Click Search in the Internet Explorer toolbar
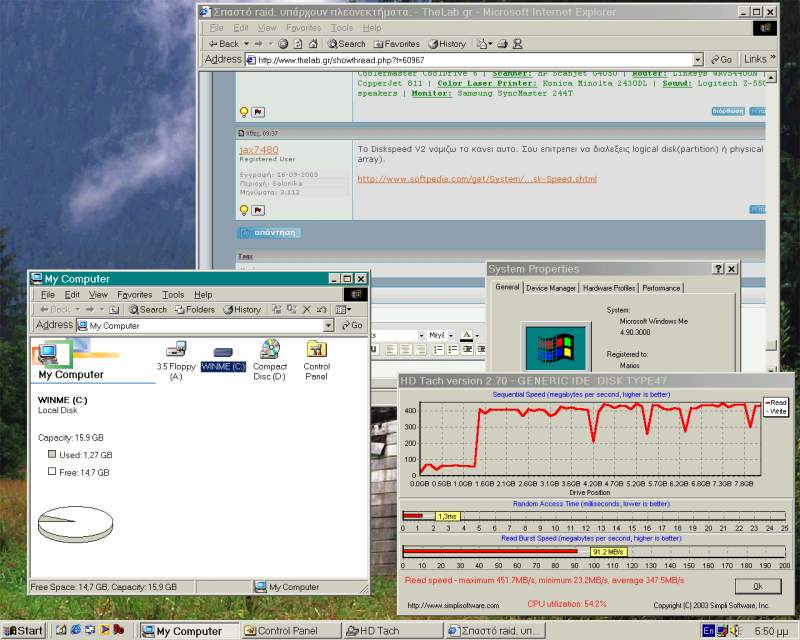Viewport: 800px width, 640px height. pos(346,44)
